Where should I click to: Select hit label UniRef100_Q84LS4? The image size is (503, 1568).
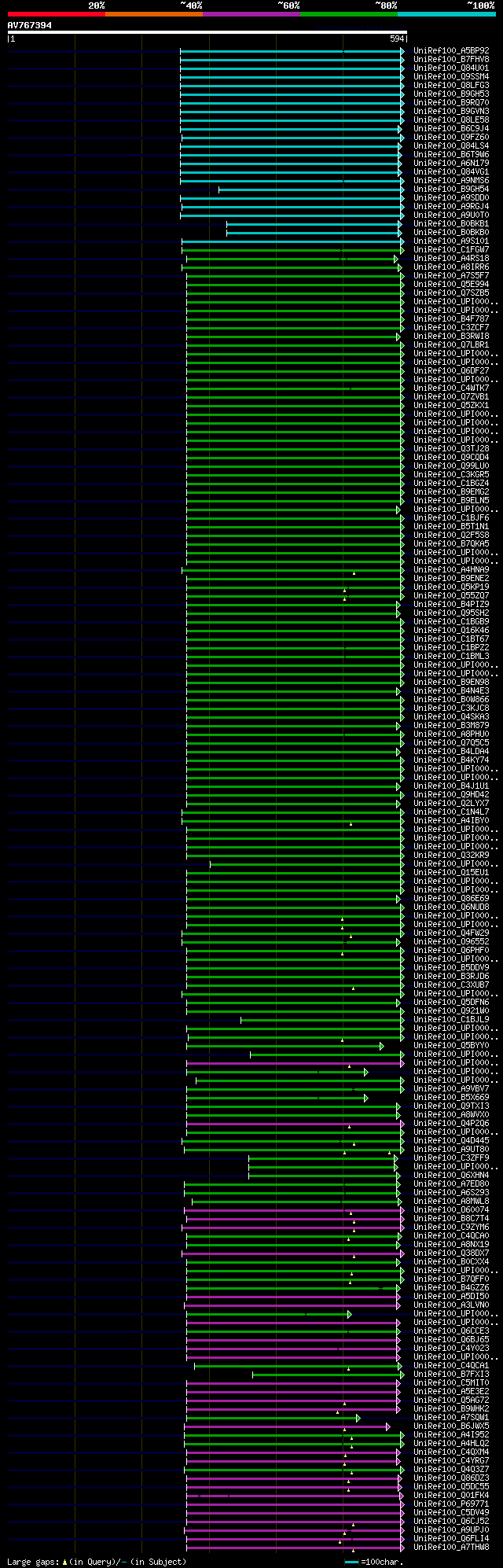coord(451,146)
